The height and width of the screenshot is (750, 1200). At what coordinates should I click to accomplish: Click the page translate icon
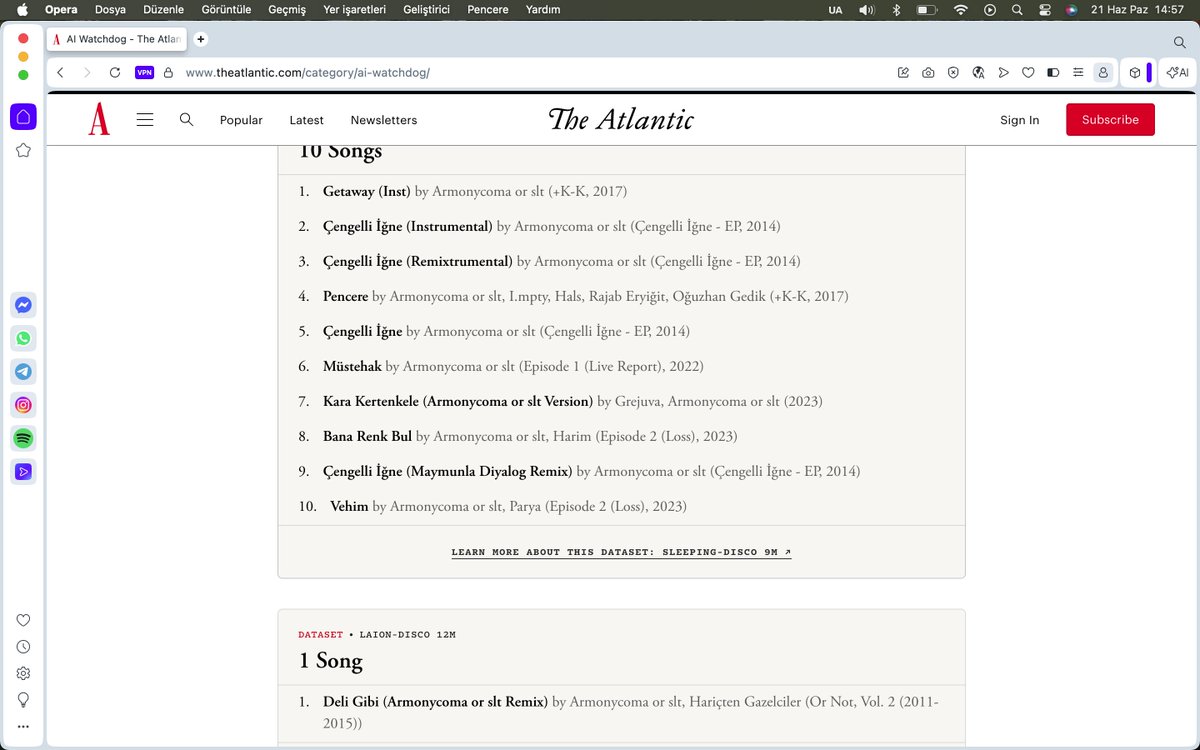tap(978, 72)
